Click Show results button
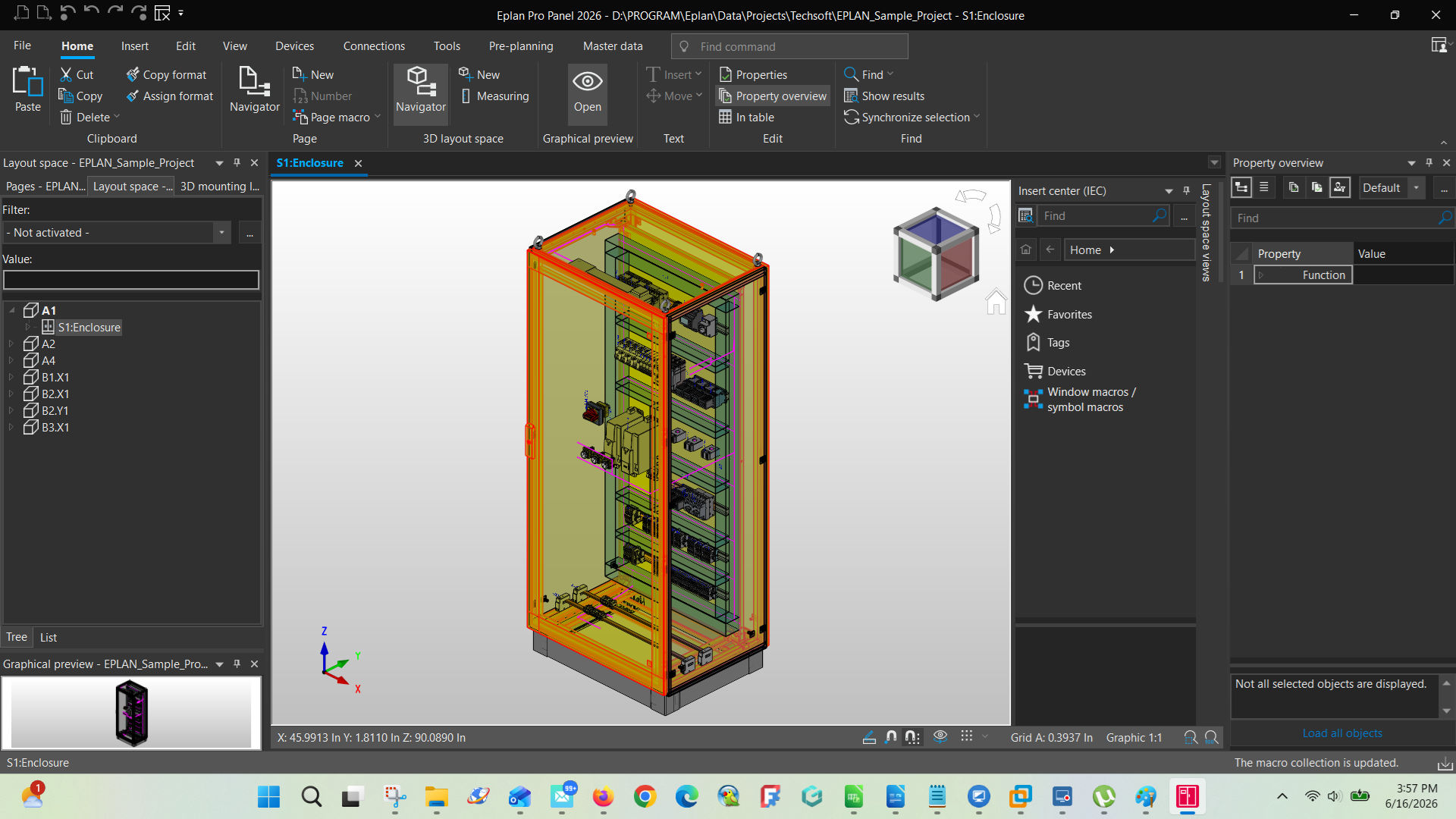This screenshot has height=819, width=1456. (884, 96)
